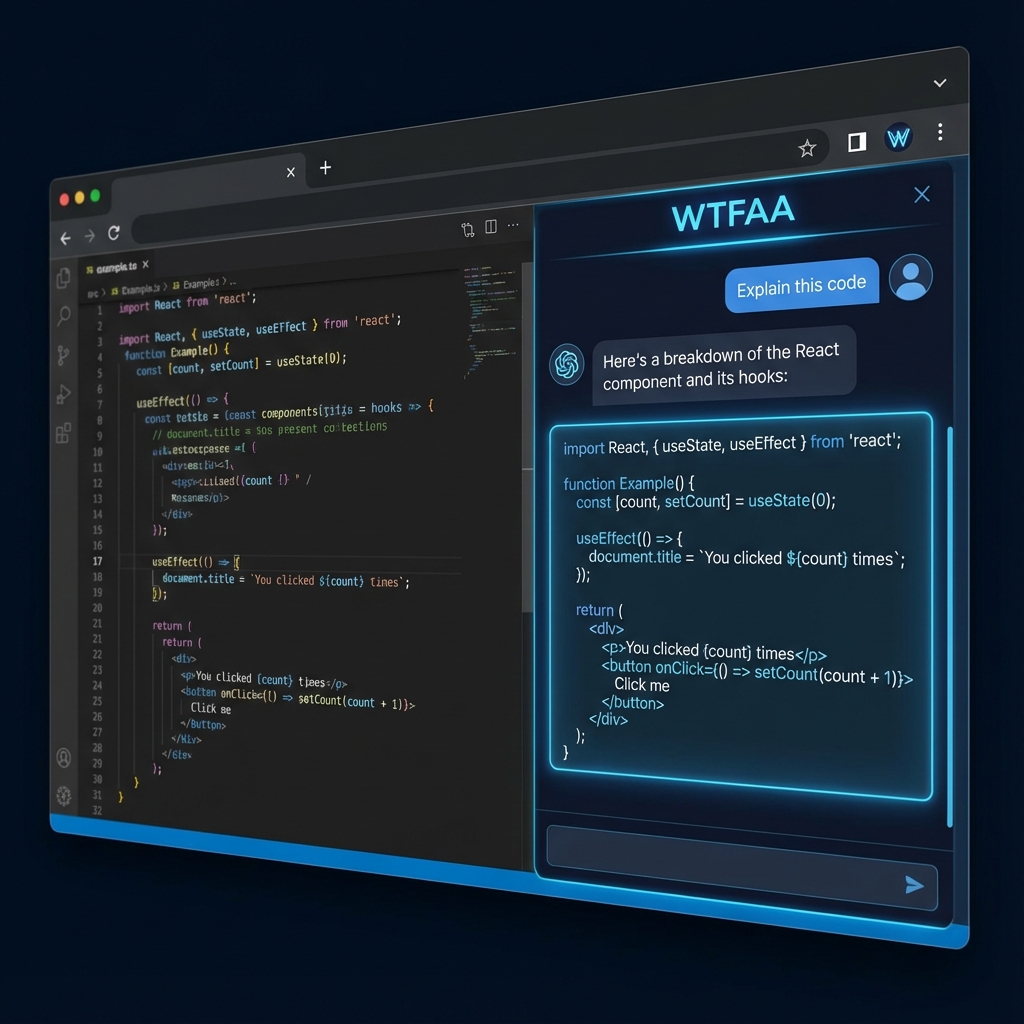Toggle split editor layout icon
The height and width of the screenshot is (1024, 1024).
(490, 227)
